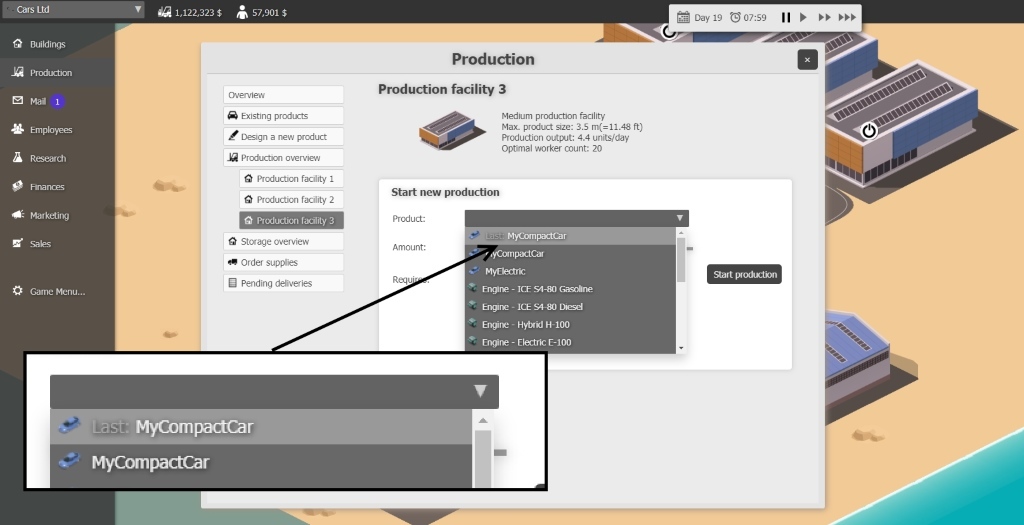Open the Marketing megaphone section

point(49,215)
